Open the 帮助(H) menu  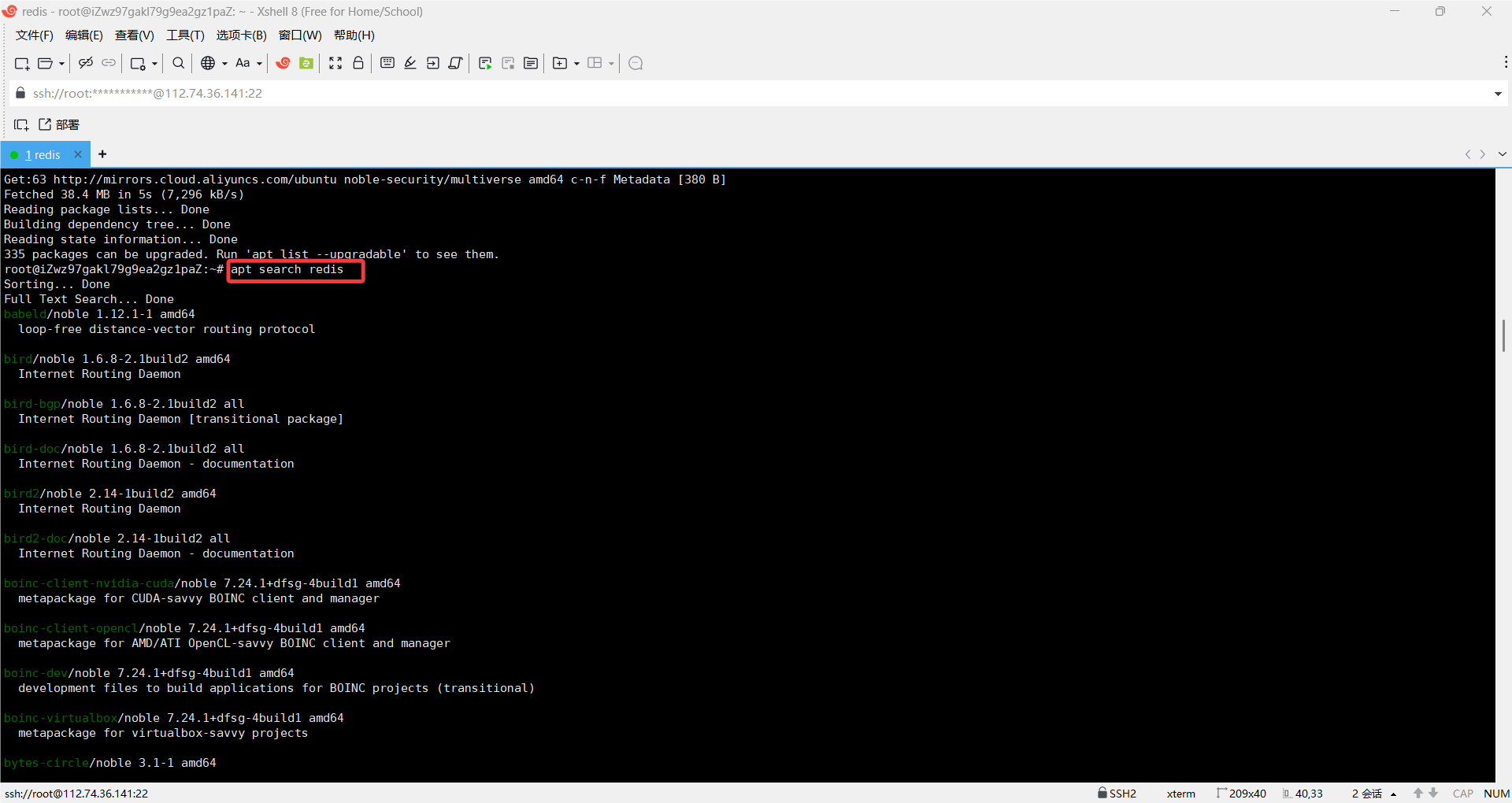point(354,35)
